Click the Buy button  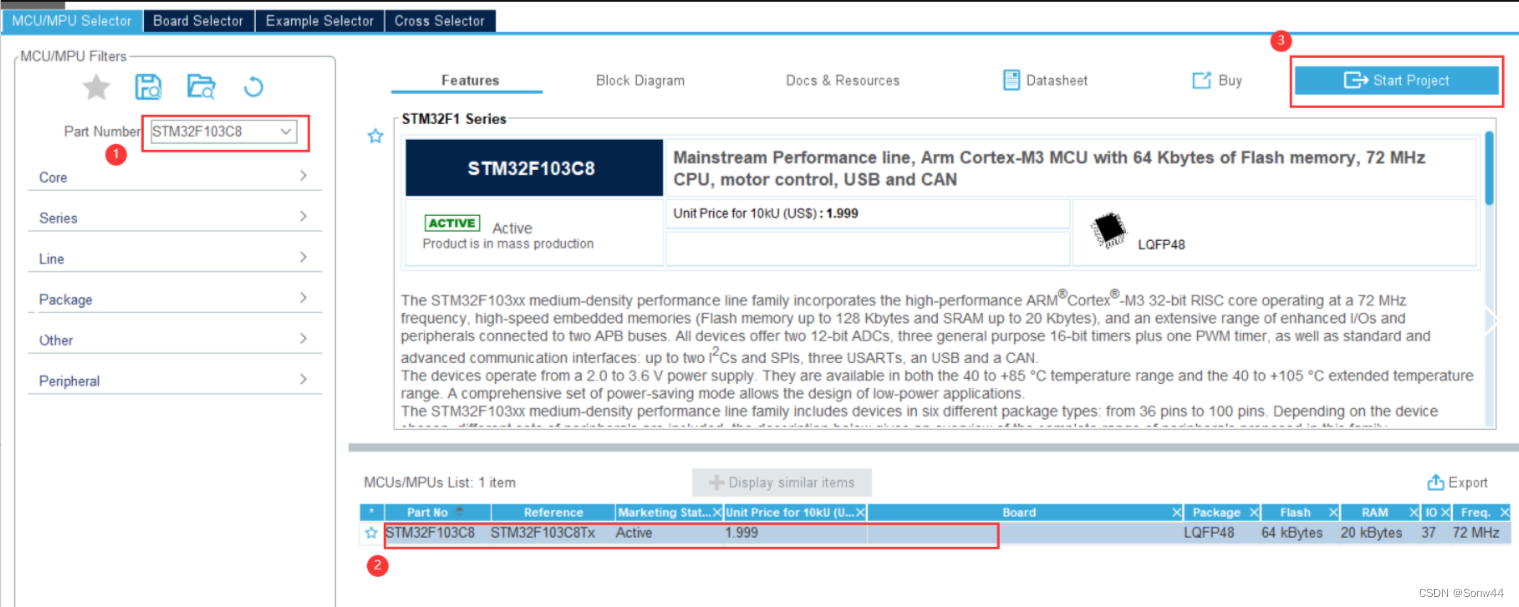coord(1217,80)
